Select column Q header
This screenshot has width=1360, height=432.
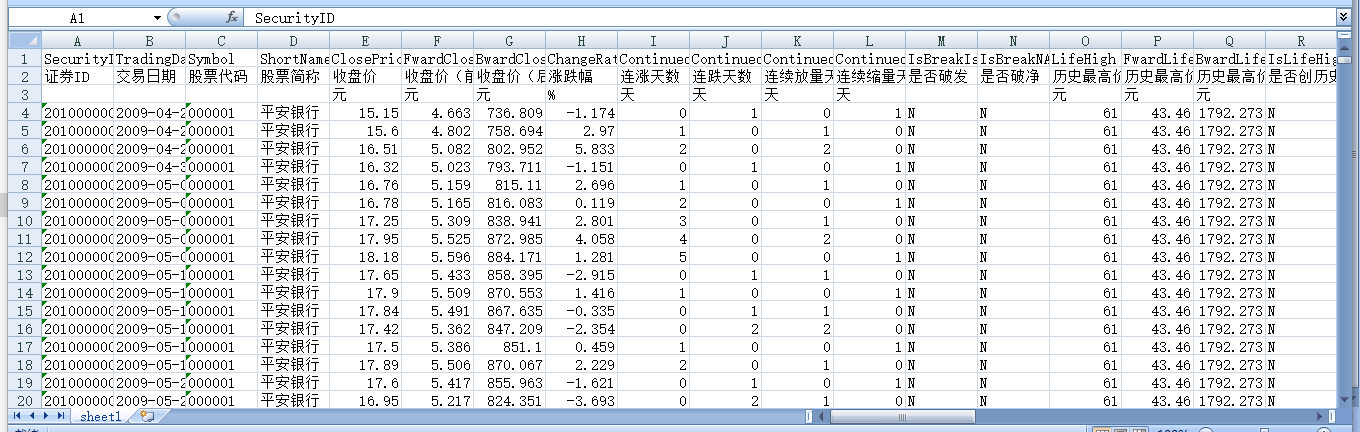pyautogui.click(x=1229, y=41)
